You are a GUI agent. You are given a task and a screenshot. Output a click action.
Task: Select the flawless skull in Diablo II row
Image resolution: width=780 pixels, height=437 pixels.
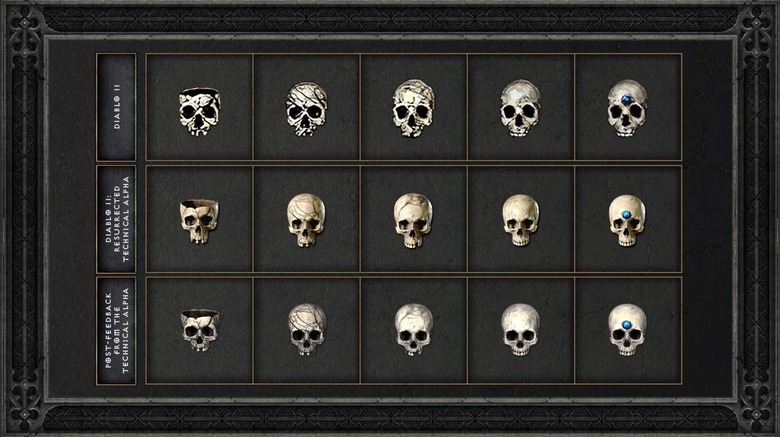point(520,109)
